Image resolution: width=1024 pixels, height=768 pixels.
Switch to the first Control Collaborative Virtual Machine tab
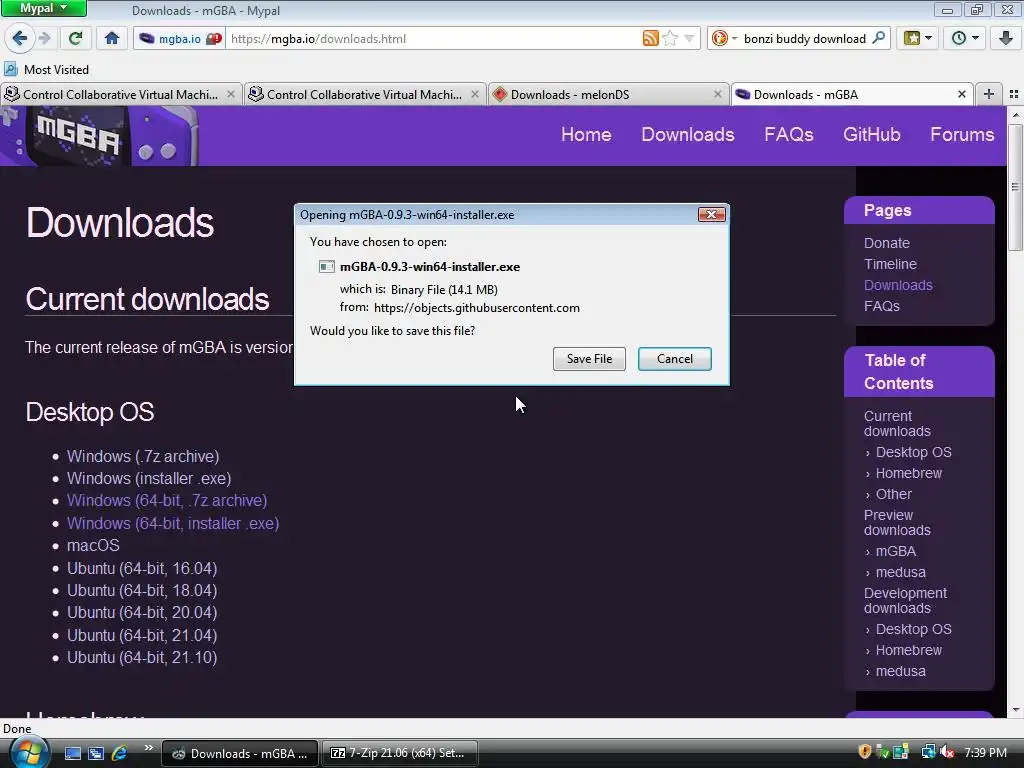121,95
